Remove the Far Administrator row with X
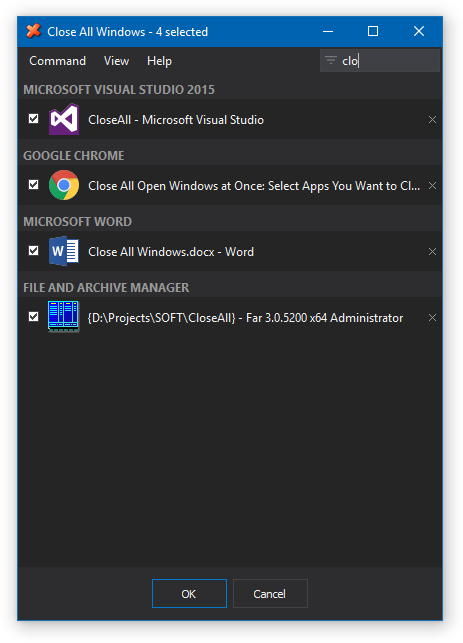463x643 pixels. 432,317
